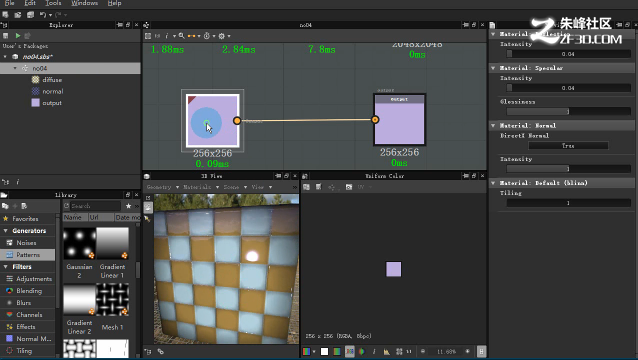Open the Geometry menu in 3D View
The height and width of the screenshot is (360, 638).
tap(163, 187)
